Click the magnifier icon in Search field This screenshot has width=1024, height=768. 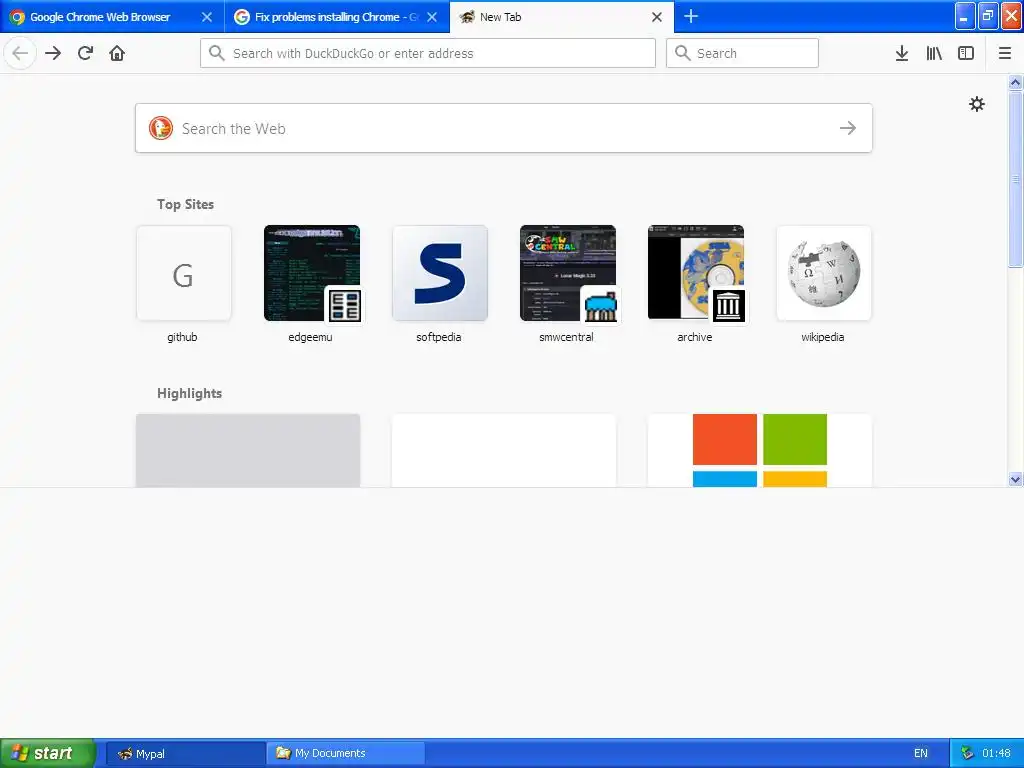point(682,53)
